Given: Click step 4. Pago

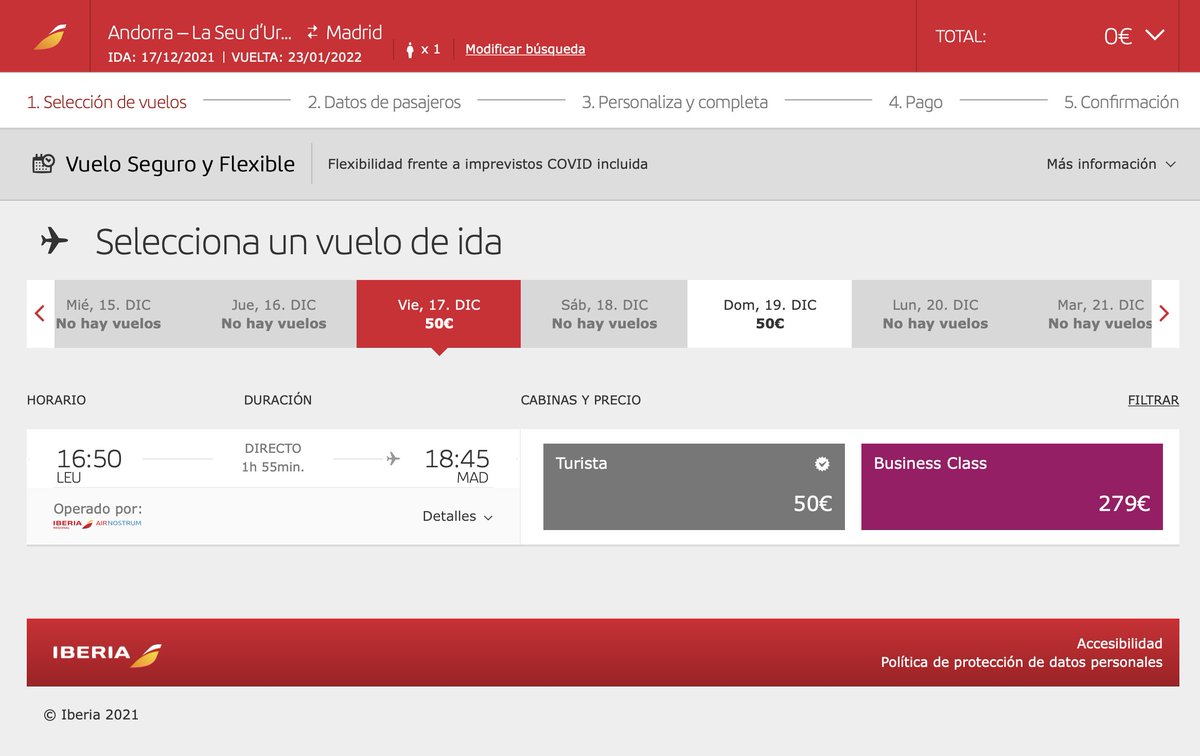Looking at the screenshot, I should pyautogui.click(x=916, y=102).
